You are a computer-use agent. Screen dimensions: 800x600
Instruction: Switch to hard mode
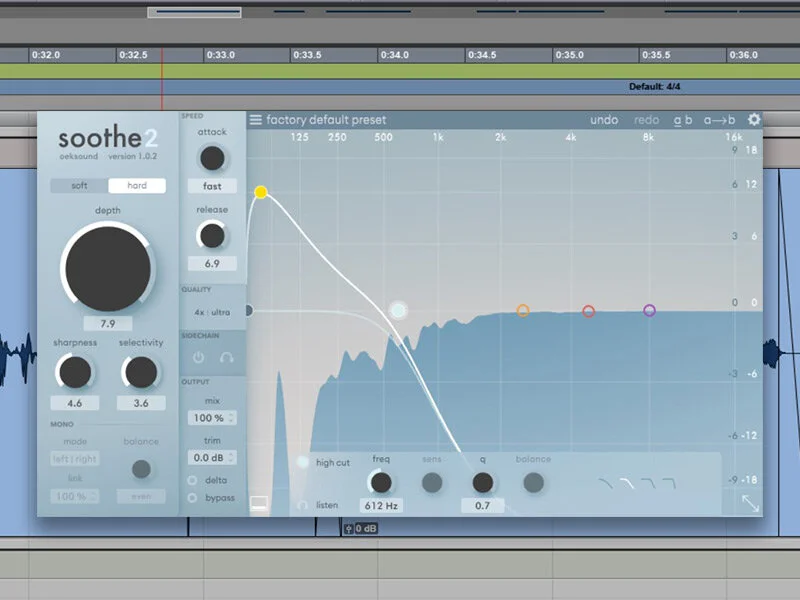point(137,185)
